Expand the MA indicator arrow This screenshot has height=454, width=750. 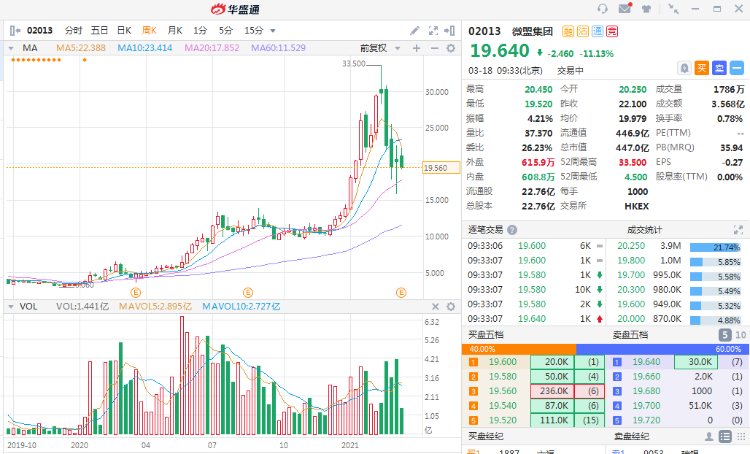12,47
